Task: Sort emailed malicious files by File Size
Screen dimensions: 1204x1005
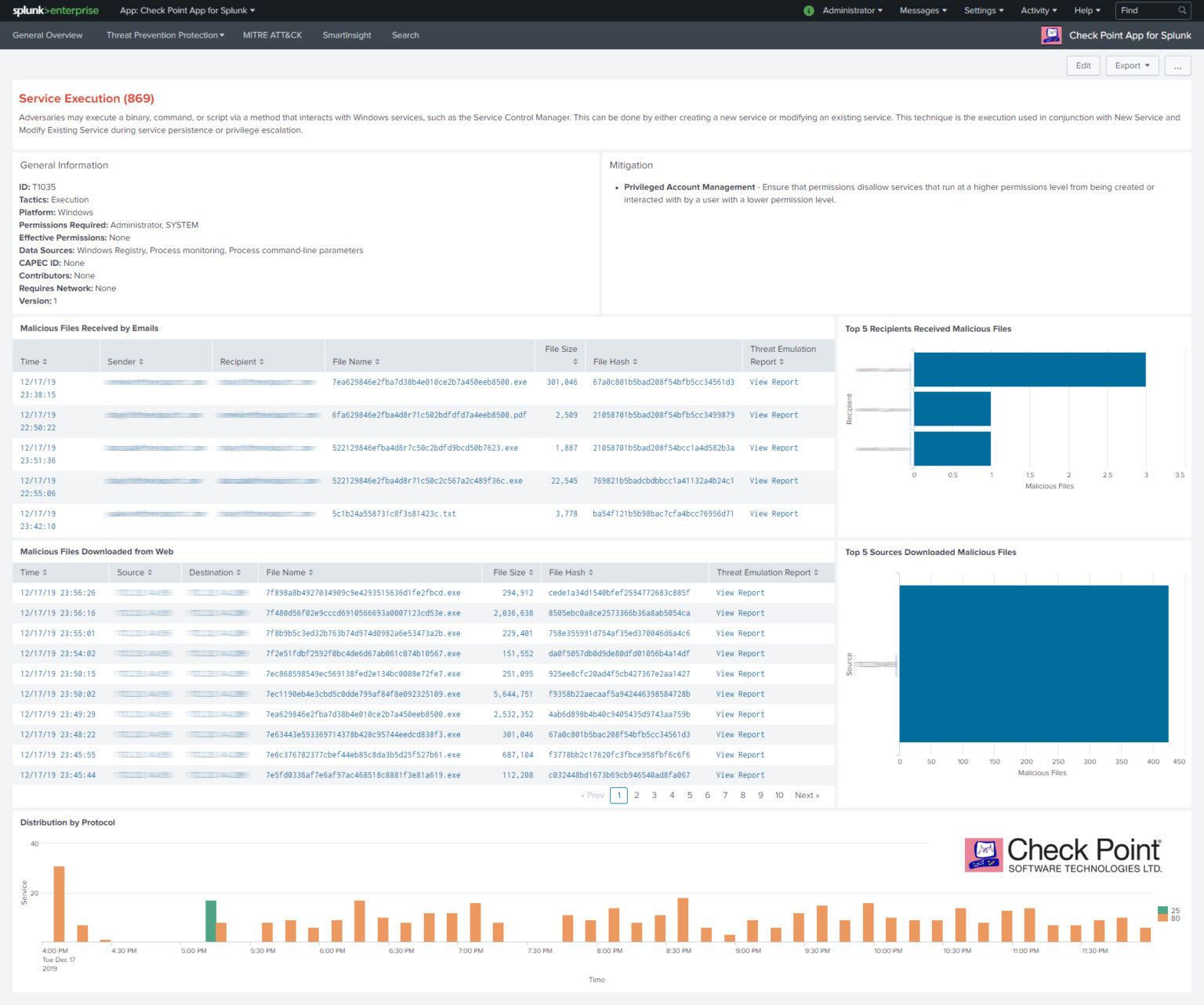Action: pos(560,354)
